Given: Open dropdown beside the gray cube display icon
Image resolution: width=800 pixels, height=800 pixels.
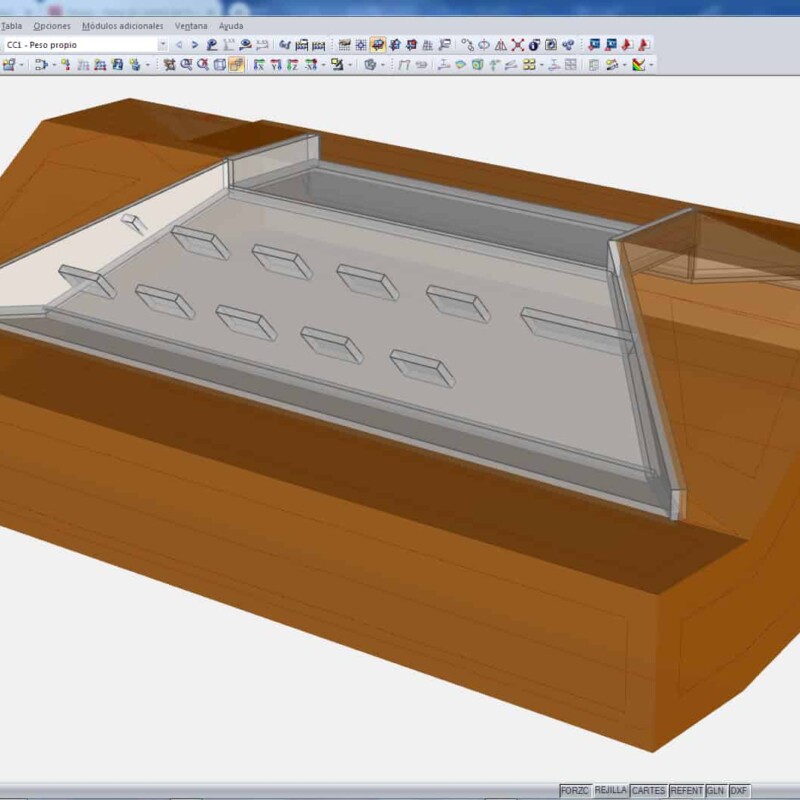Looking at the screenshot, I should [383, 65].
